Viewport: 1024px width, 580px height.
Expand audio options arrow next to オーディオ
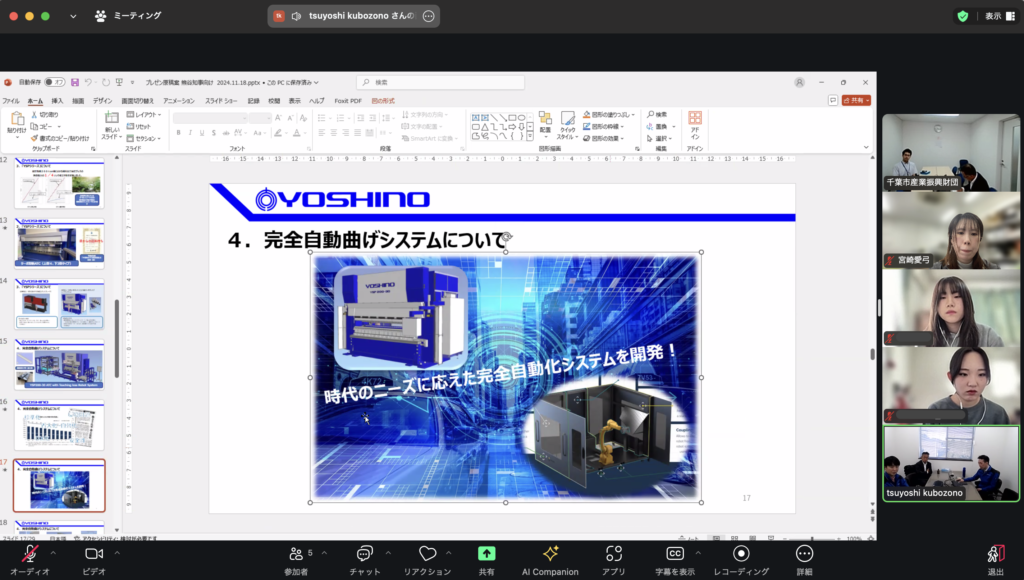[53, 553]
